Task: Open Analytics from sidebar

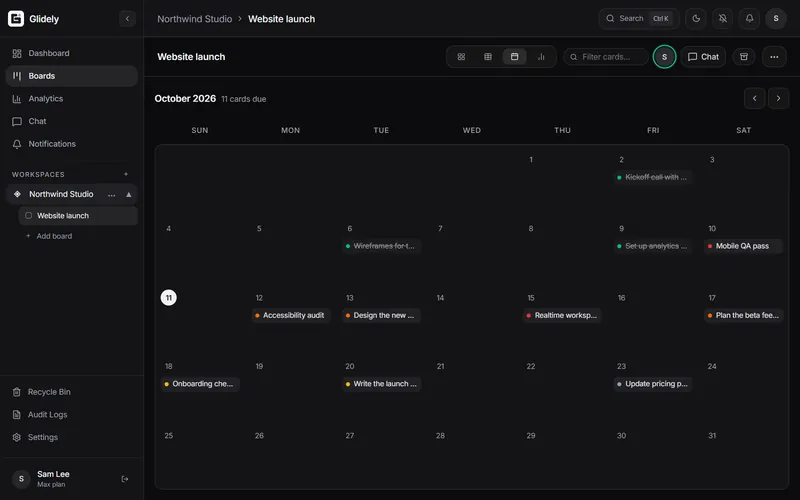Action: point(71,98)
